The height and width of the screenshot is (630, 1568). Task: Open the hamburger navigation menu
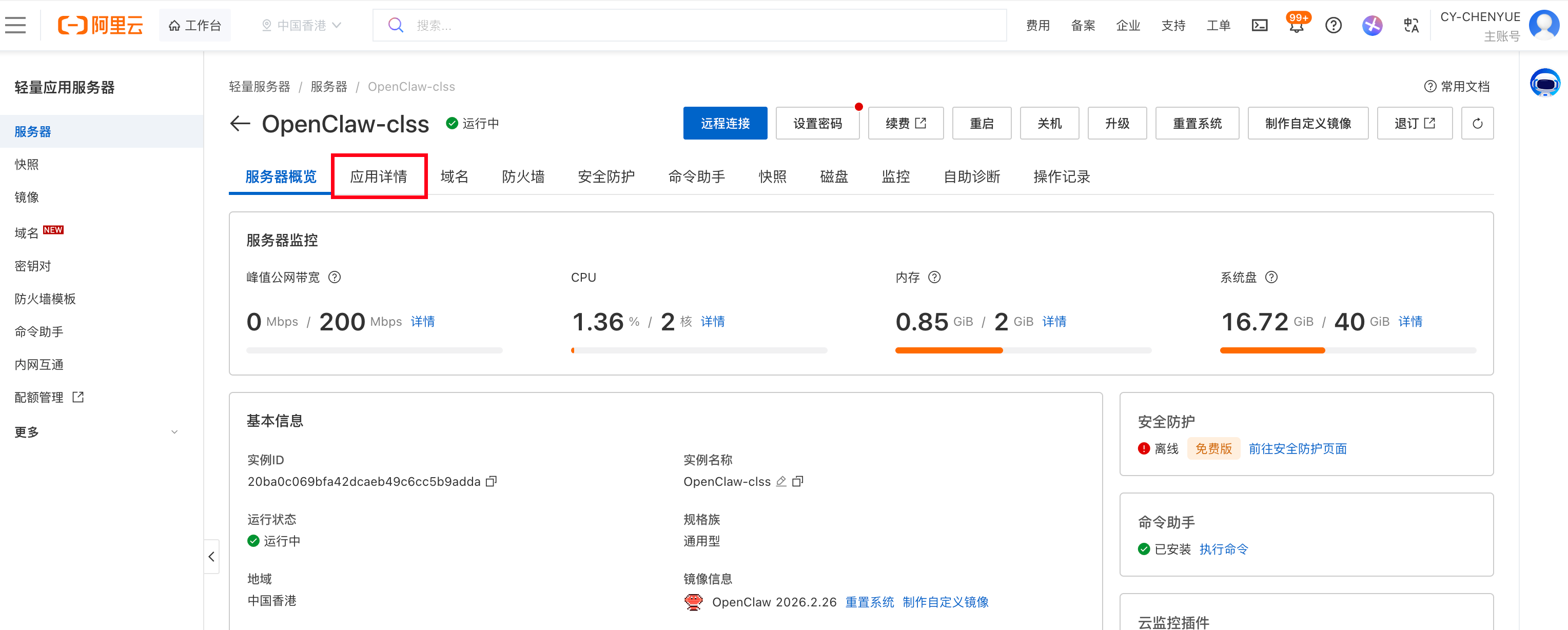16,25
